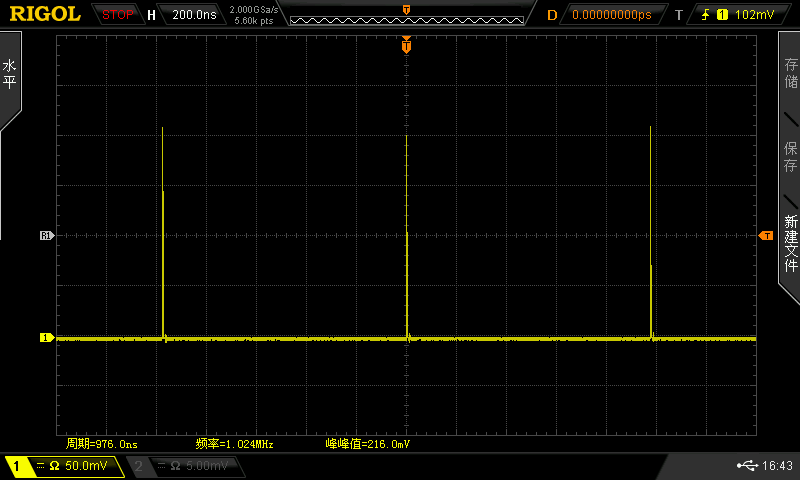This screenshot has width=800, height=480.
Task: Click the RIGOL logo
Action: point(45,14)
